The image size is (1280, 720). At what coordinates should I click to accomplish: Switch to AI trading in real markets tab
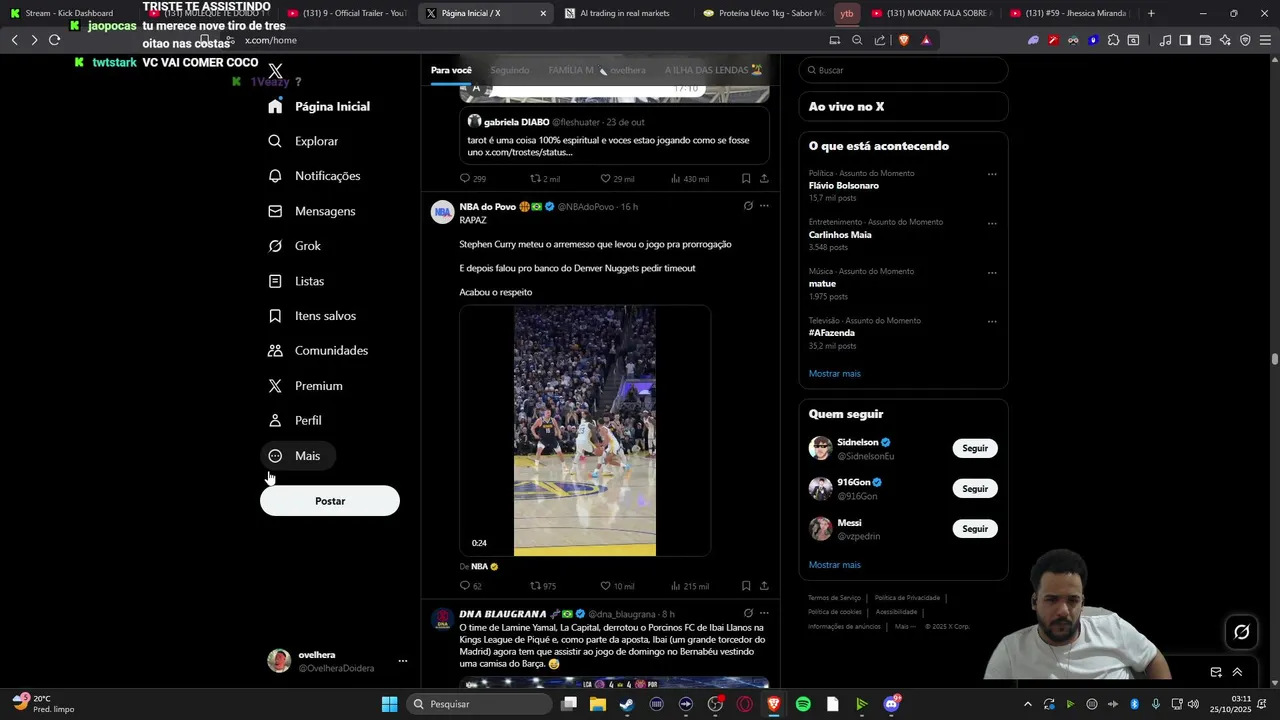[624, 13]
